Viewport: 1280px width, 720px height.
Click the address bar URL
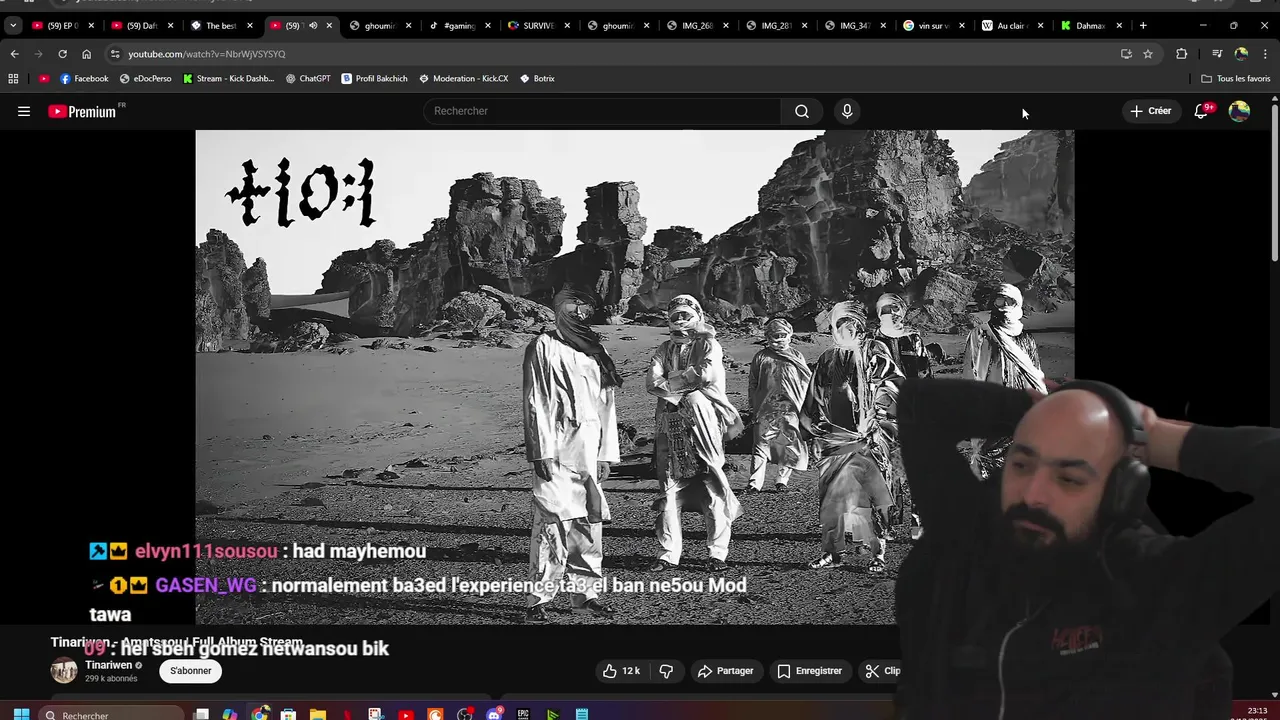[x=206, y=54]
